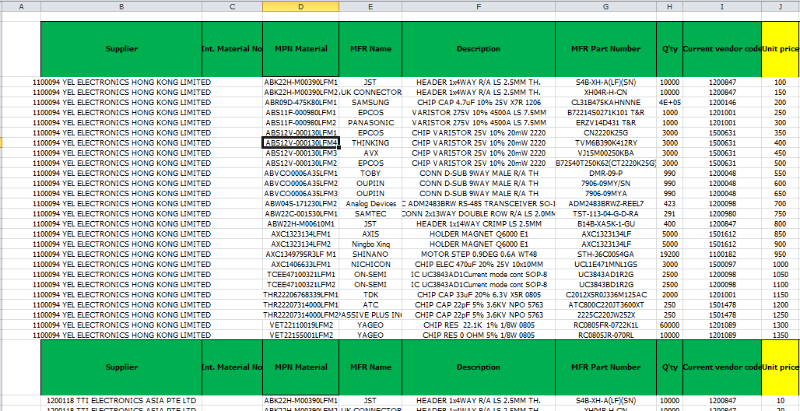Click the PANASONIC manufacturer cell
Image resolution: width=800 pixels, height=411 pixels.
tap(371, 121)
